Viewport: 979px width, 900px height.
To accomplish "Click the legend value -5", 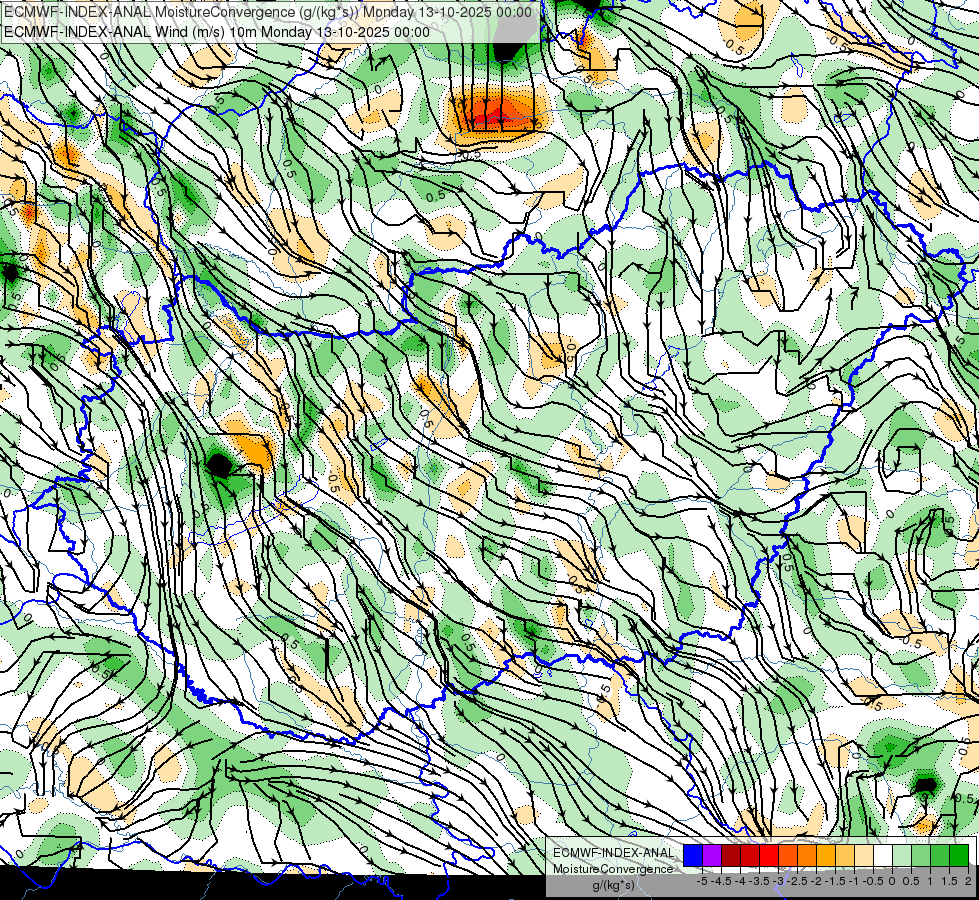I will (x=702, y=881).
